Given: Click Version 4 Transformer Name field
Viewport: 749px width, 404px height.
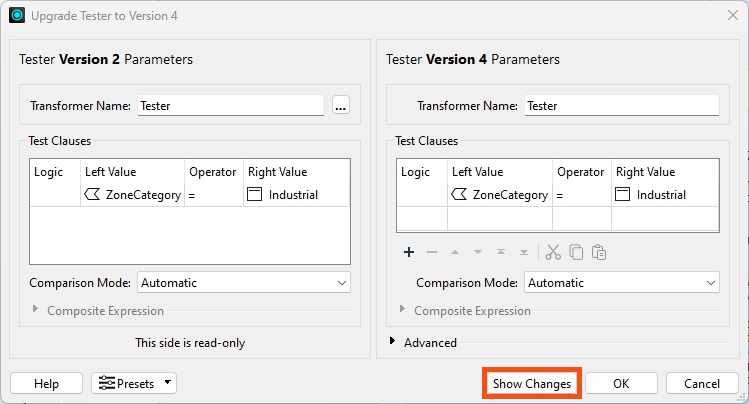Looking at the screenshot, I should tap(620, 105).
